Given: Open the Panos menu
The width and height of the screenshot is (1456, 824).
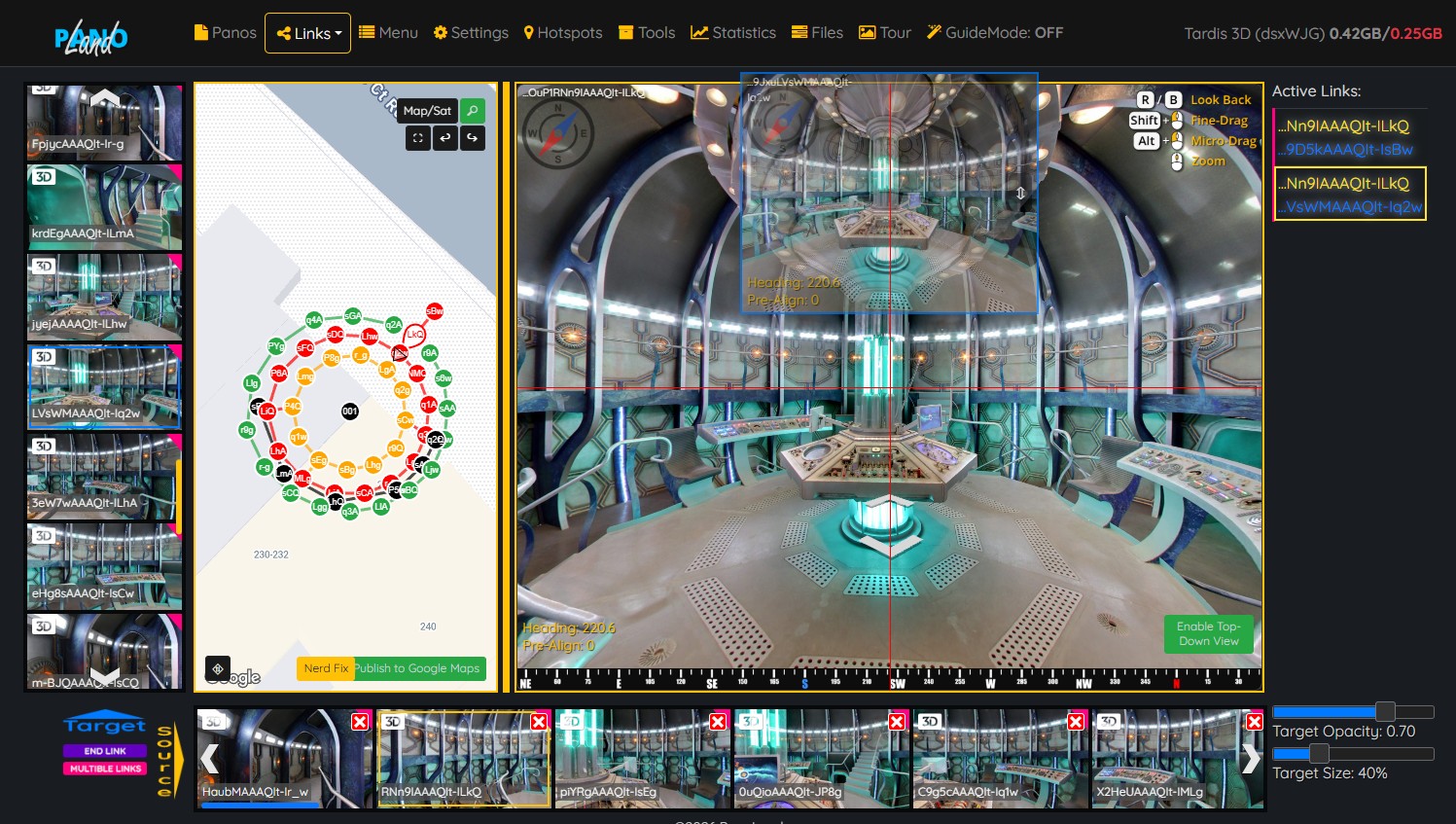Looking at the screenshot, I should pos(226,33).
